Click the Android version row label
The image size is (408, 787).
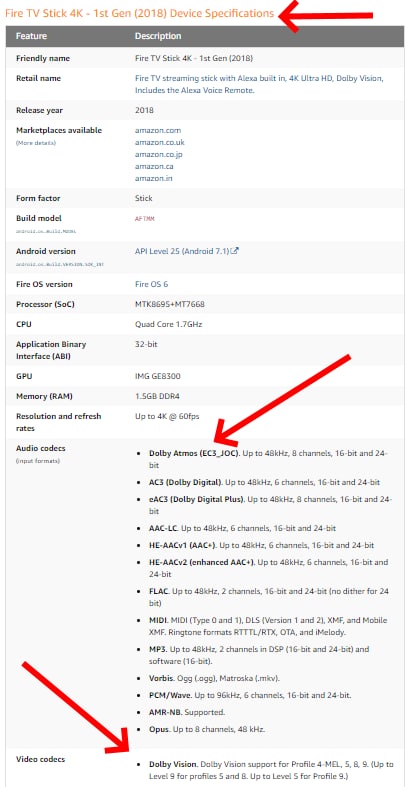coord(46,251)
